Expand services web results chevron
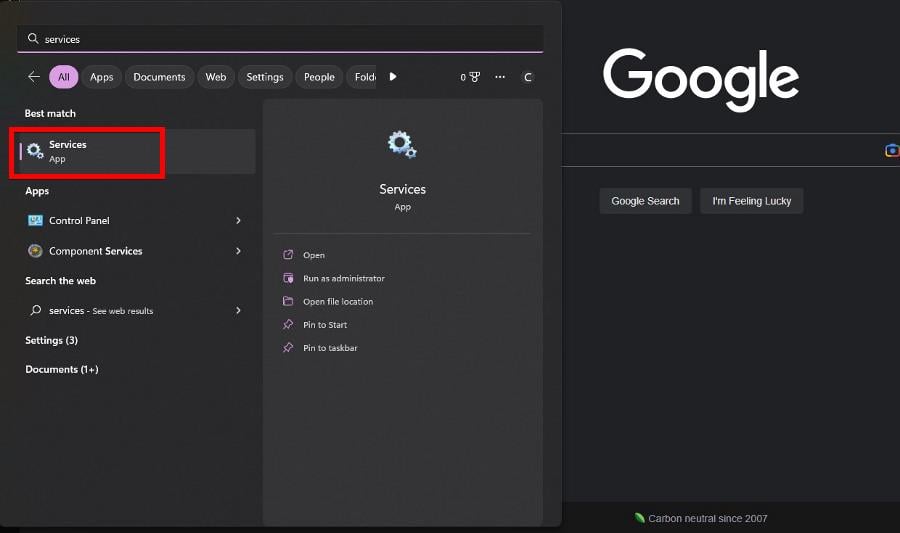Image resolution: width=900 pixels, height=533 pixels. pos(238,310)
